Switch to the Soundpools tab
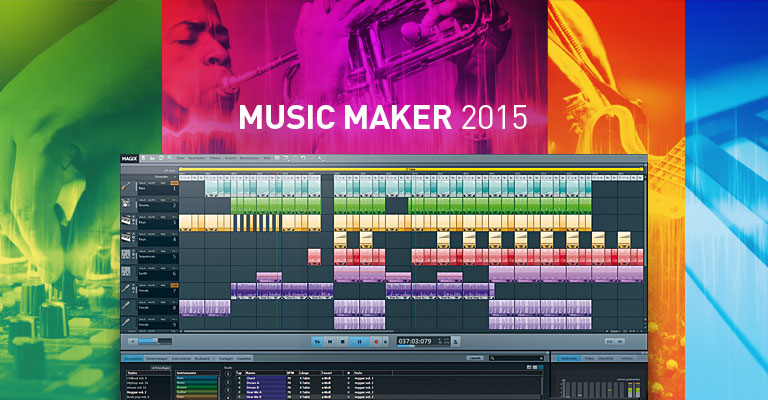 pos(133,359)
